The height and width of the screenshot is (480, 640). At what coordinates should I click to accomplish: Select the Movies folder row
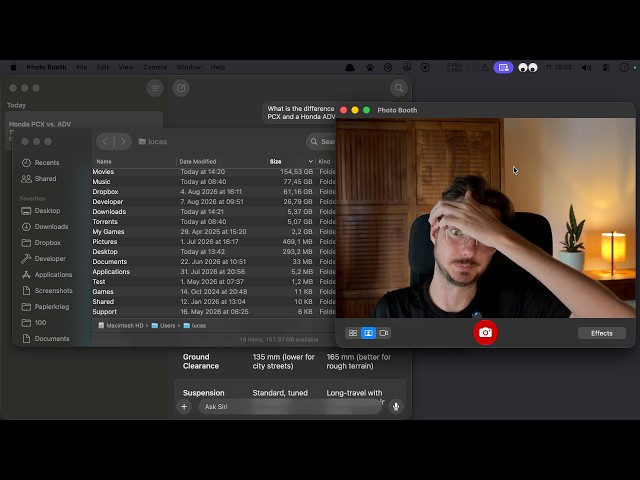(x=214, y=172)
